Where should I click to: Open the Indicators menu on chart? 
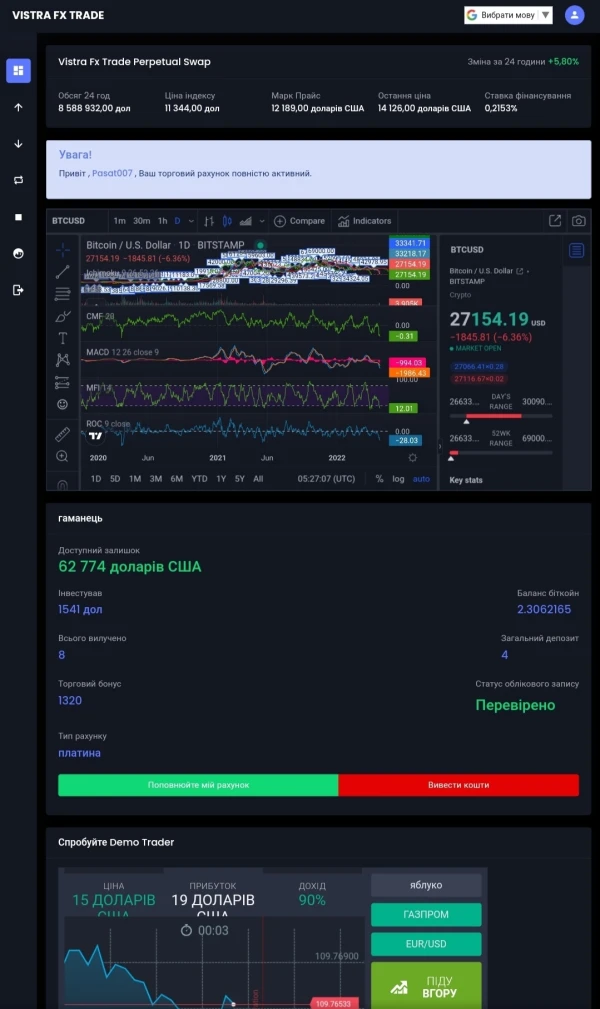[365, 221]
